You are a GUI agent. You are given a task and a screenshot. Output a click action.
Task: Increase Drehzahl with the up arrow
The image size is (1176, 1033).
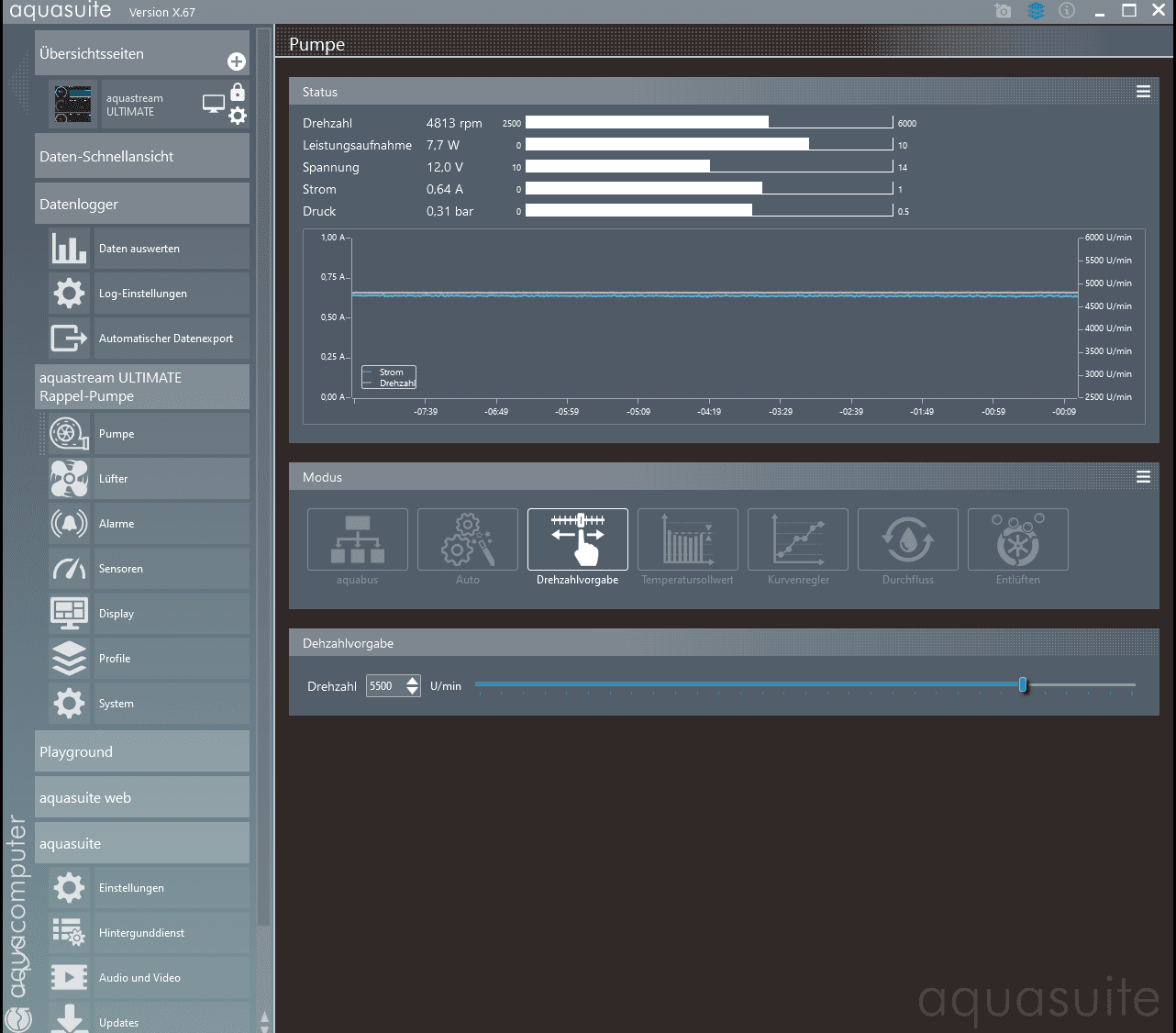pos(412,681)
